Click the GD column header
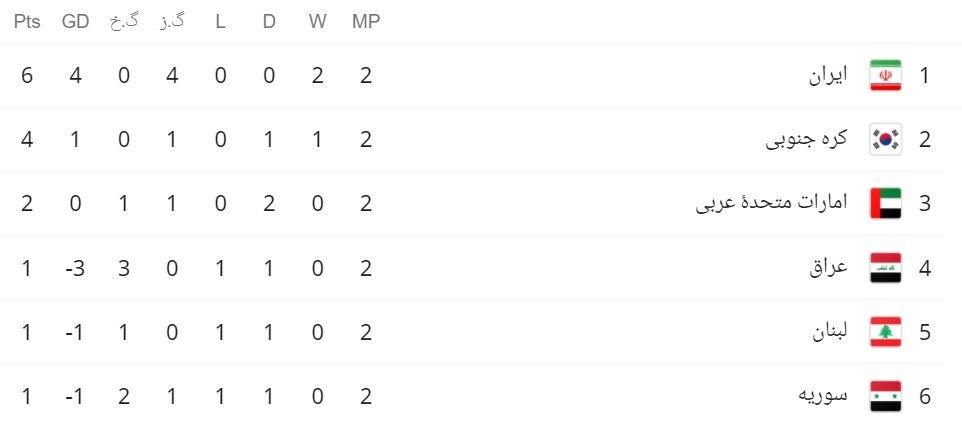Screen dimensions: 962x436 pyautogui.click(x=75, y=21)
